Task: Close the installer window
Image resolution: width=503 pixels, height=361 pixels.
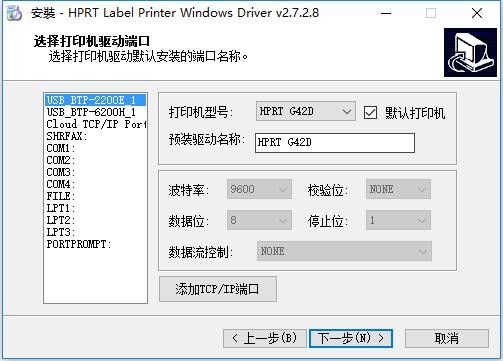Action: pos(477,13)
